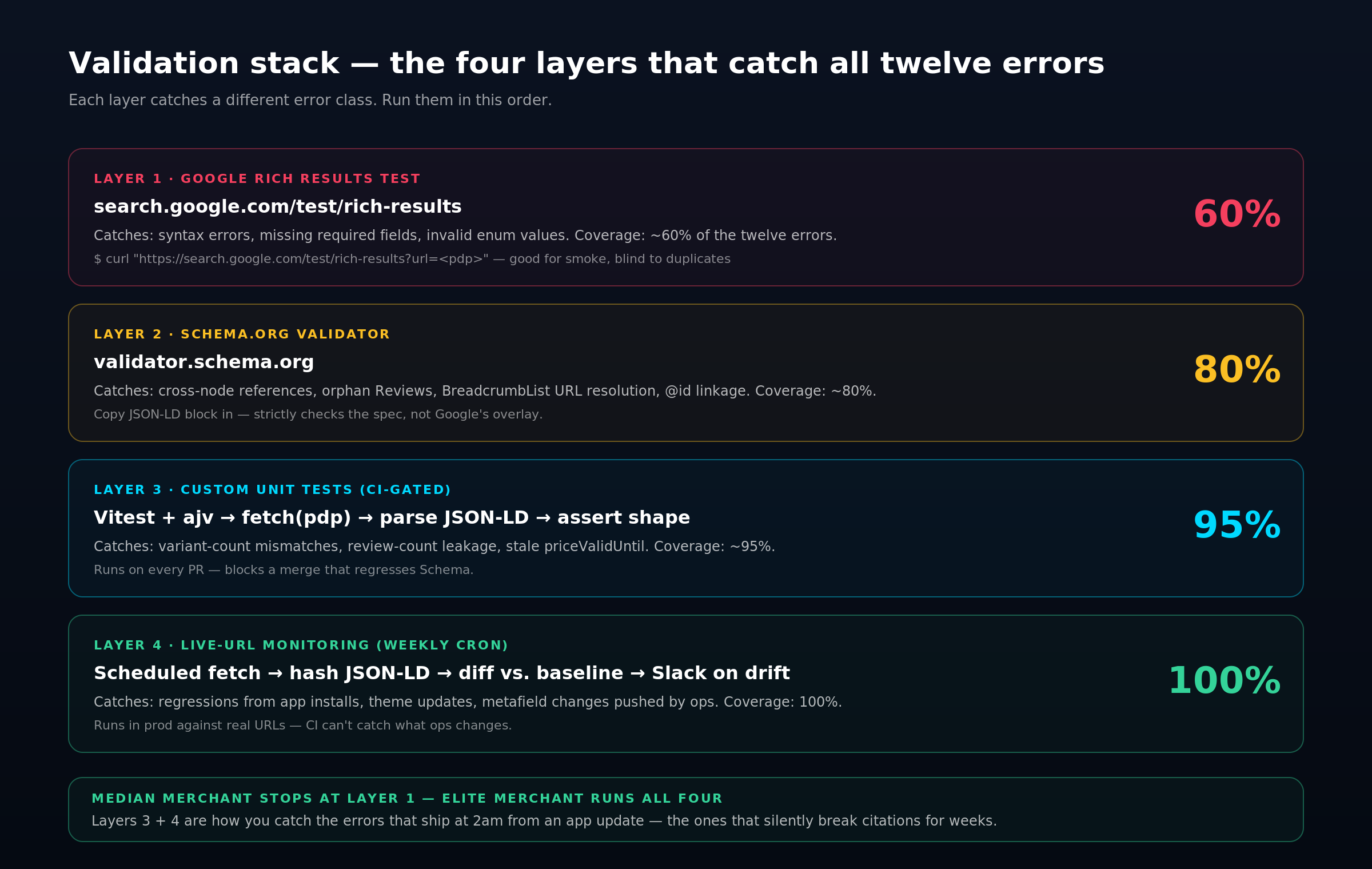Image resolution: width=1372 pixels, height=869 pixels.
Task: Click the yellow 80% coverage figure
Action: [1237, 370]
